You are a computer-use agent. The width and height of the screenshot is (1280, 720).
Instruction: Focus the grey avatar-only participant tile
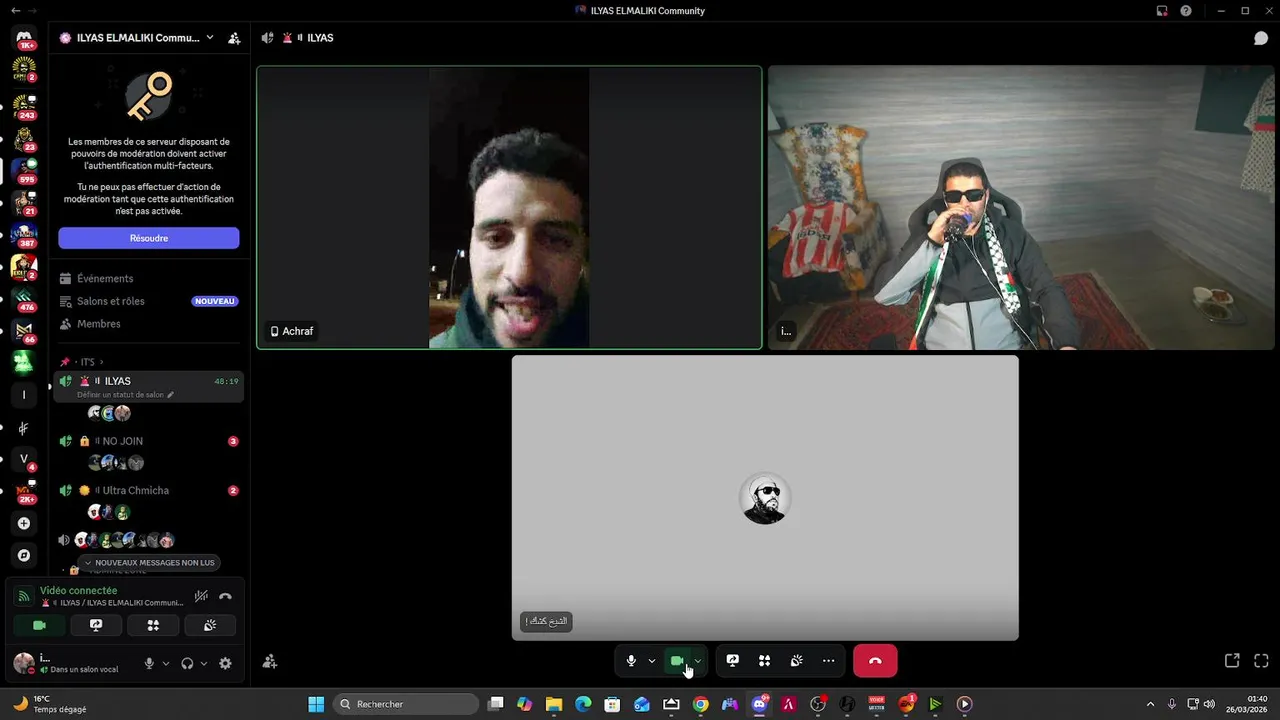[x=765, y=498]
